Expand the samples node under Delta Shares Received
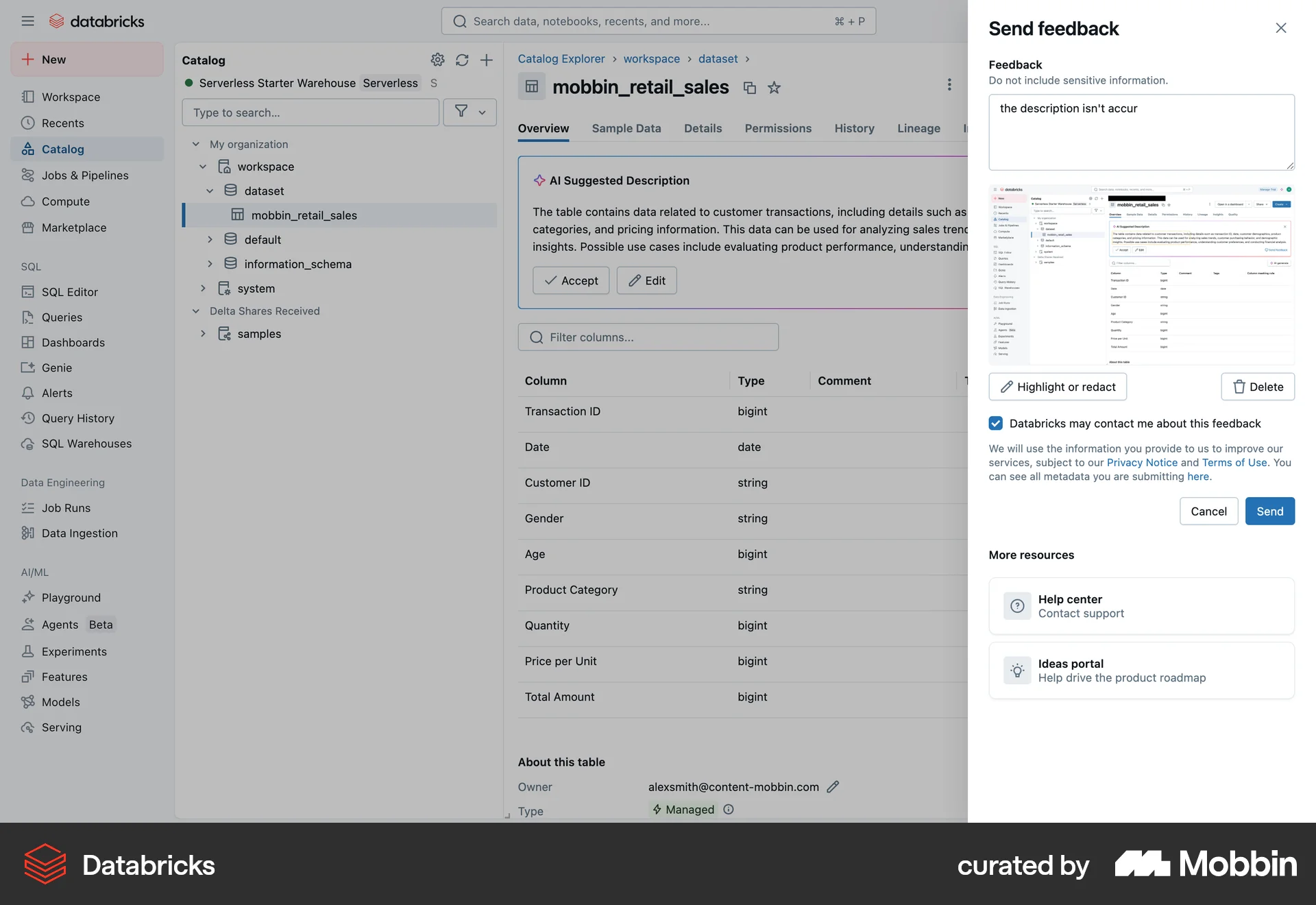 203,334
